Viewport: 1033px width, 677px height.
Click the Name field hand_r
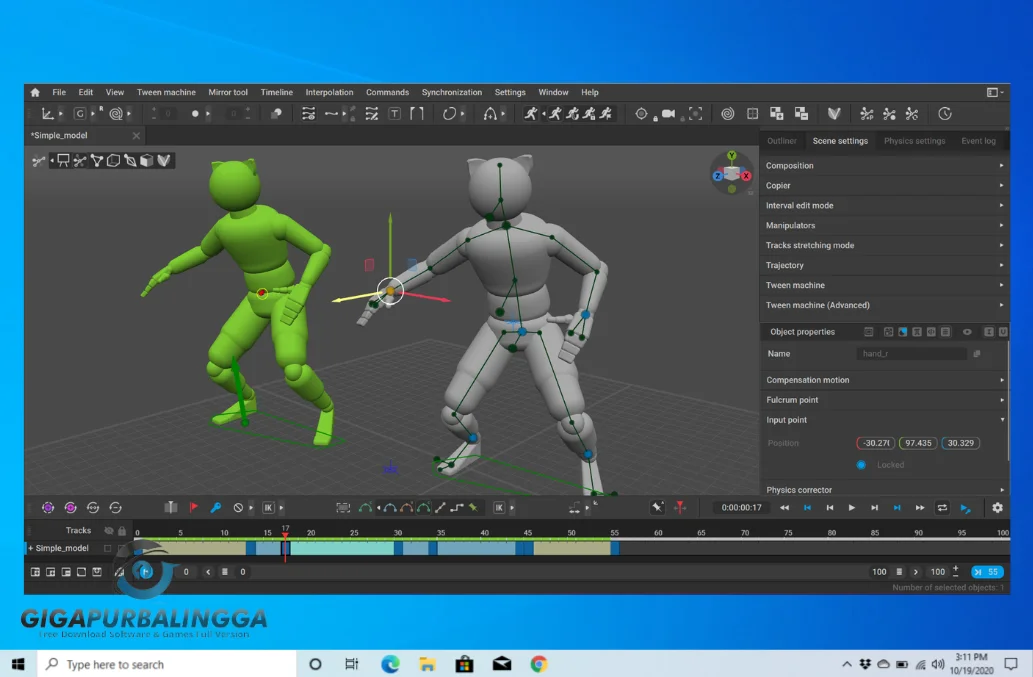pos(911,354)
